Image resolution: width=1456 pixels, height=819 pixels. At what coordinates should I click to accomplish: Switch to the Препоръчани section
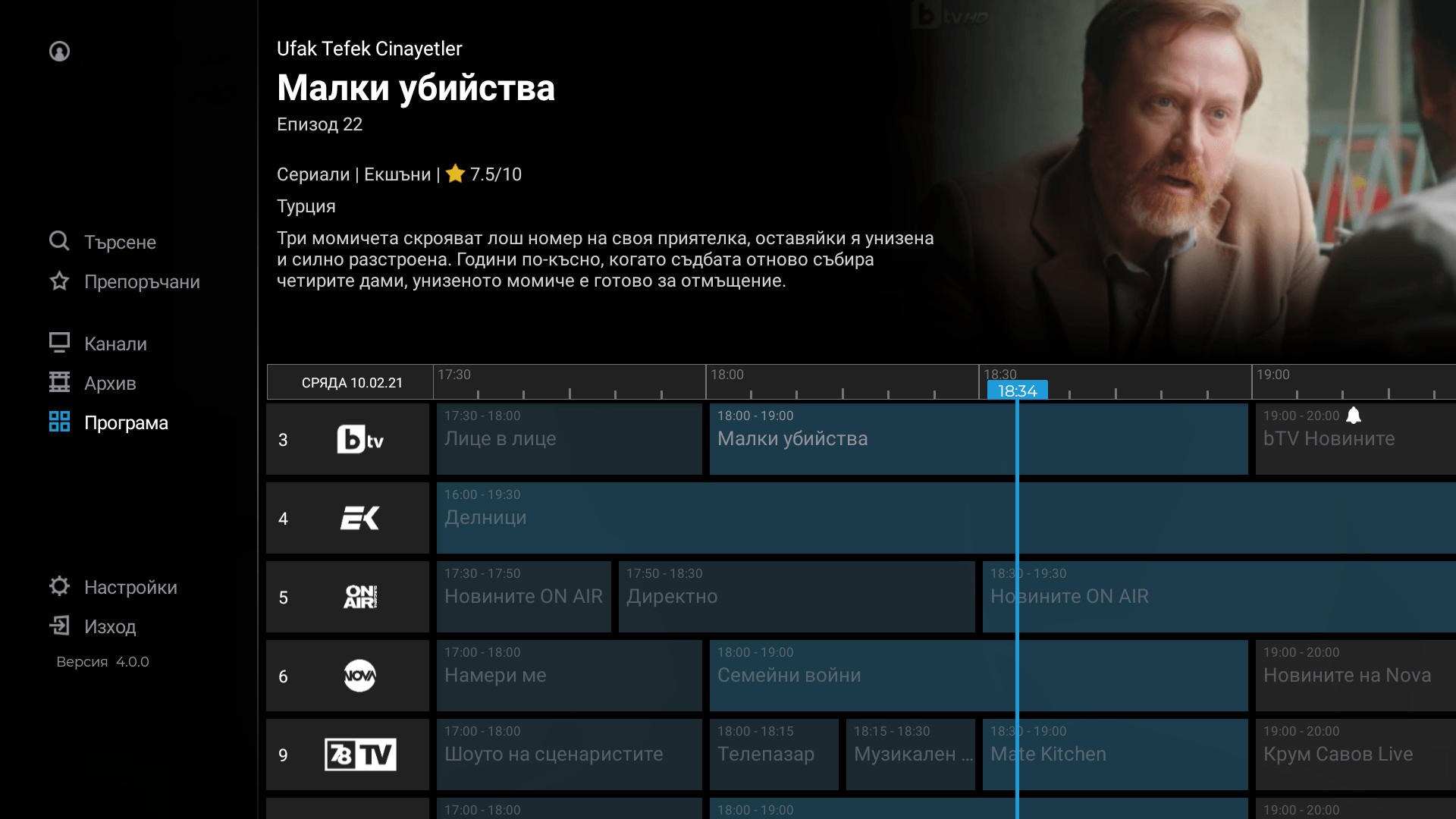(x=141, y=281)
